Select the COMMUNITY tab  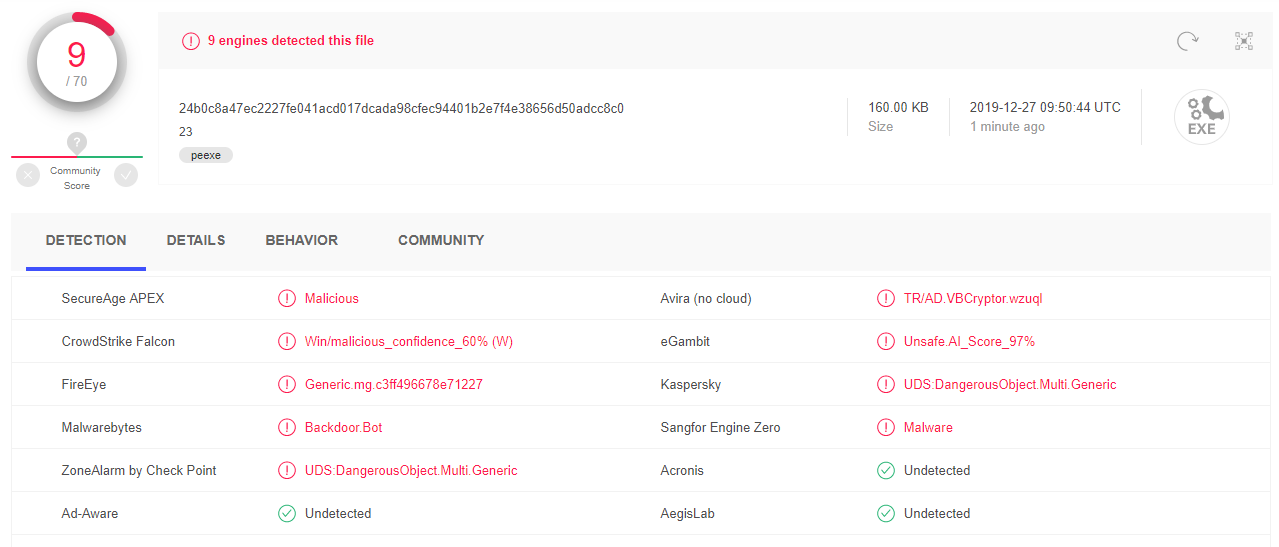pyautogui.click(x=441, y=241)
